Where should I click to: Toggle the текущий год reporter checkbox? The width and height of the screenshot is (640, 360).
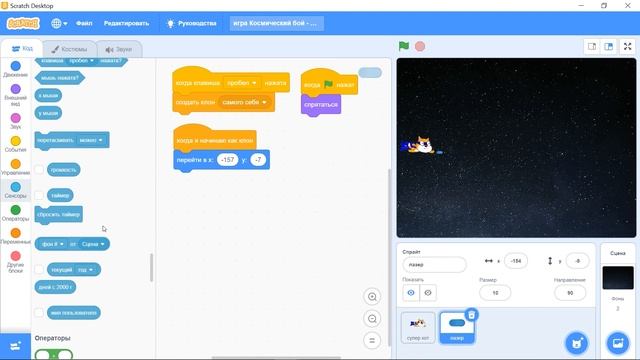pos(39,269)
